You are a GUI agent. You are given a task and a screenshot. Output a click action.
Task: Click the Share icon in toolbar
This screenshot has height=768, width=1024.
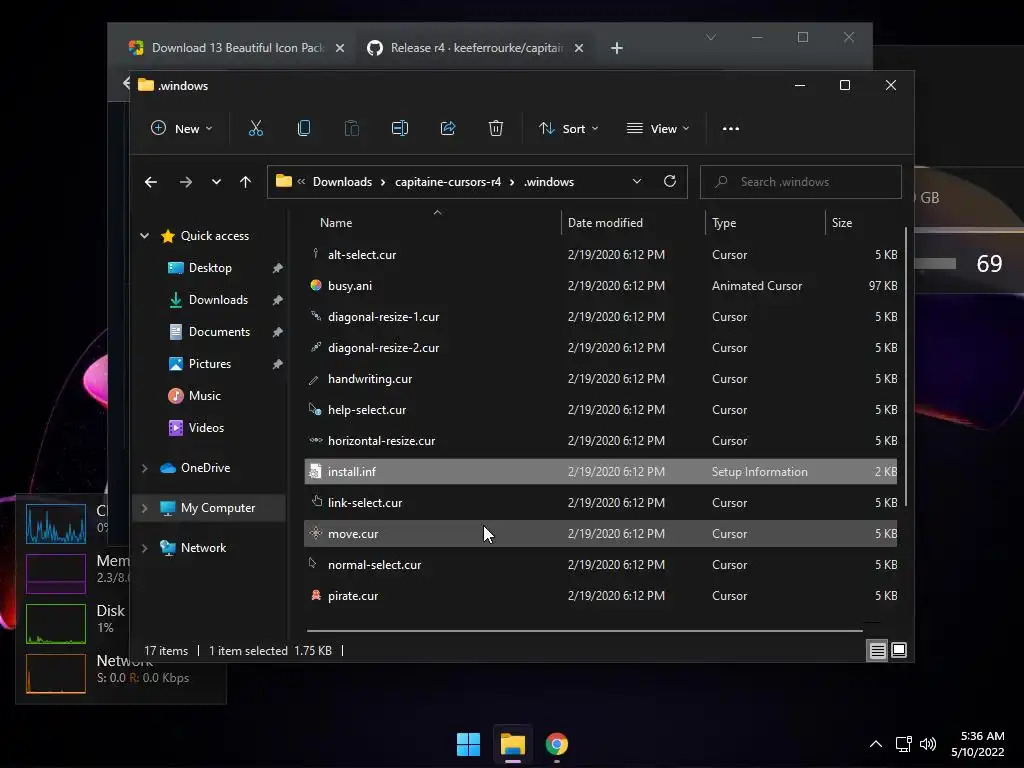pos(448,129)
